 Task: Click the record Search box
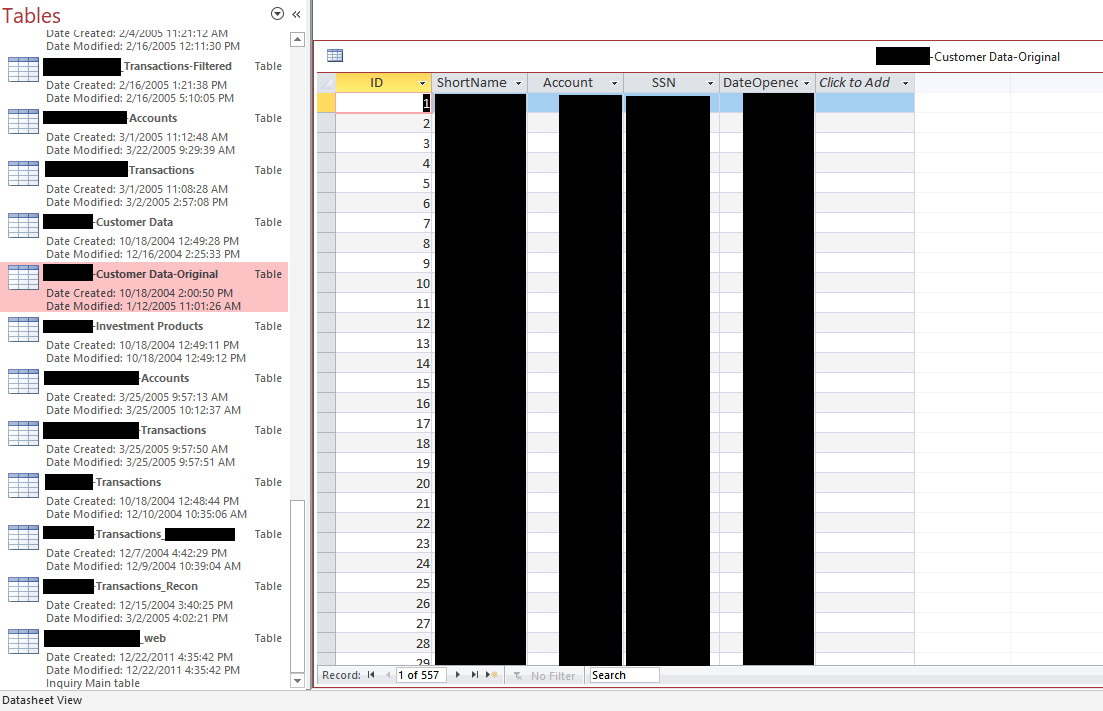[624, 675]
